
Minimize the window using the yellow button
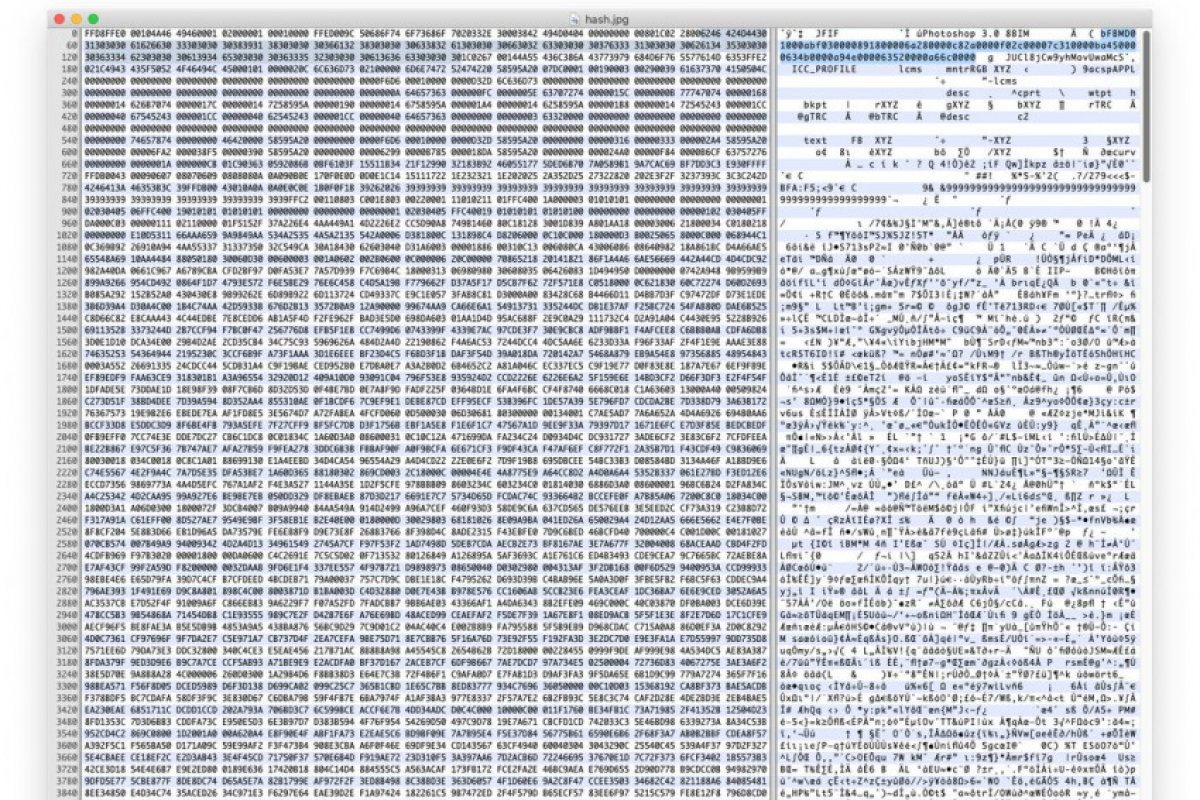76,18
